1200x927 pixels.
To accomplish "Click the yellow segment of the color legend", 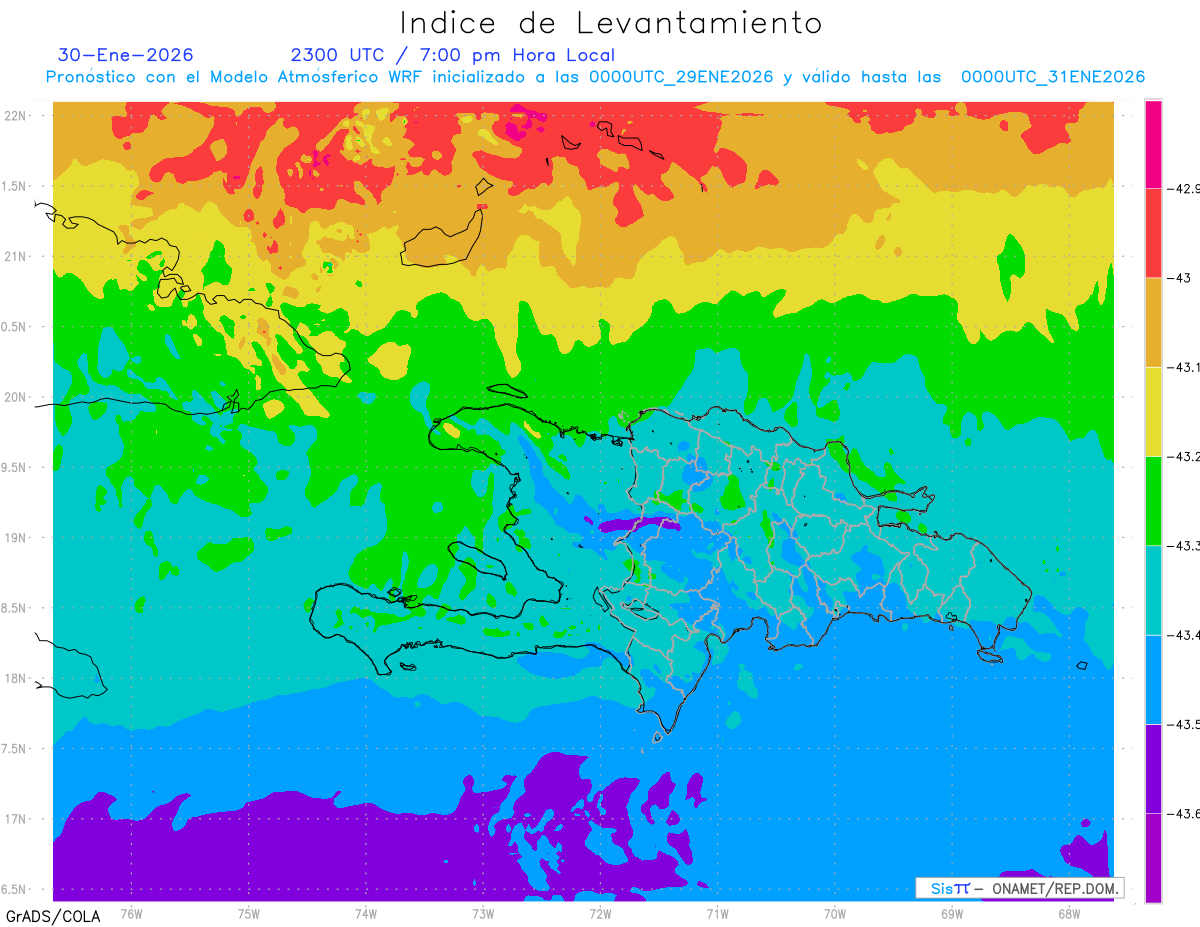I will 1153,411.
